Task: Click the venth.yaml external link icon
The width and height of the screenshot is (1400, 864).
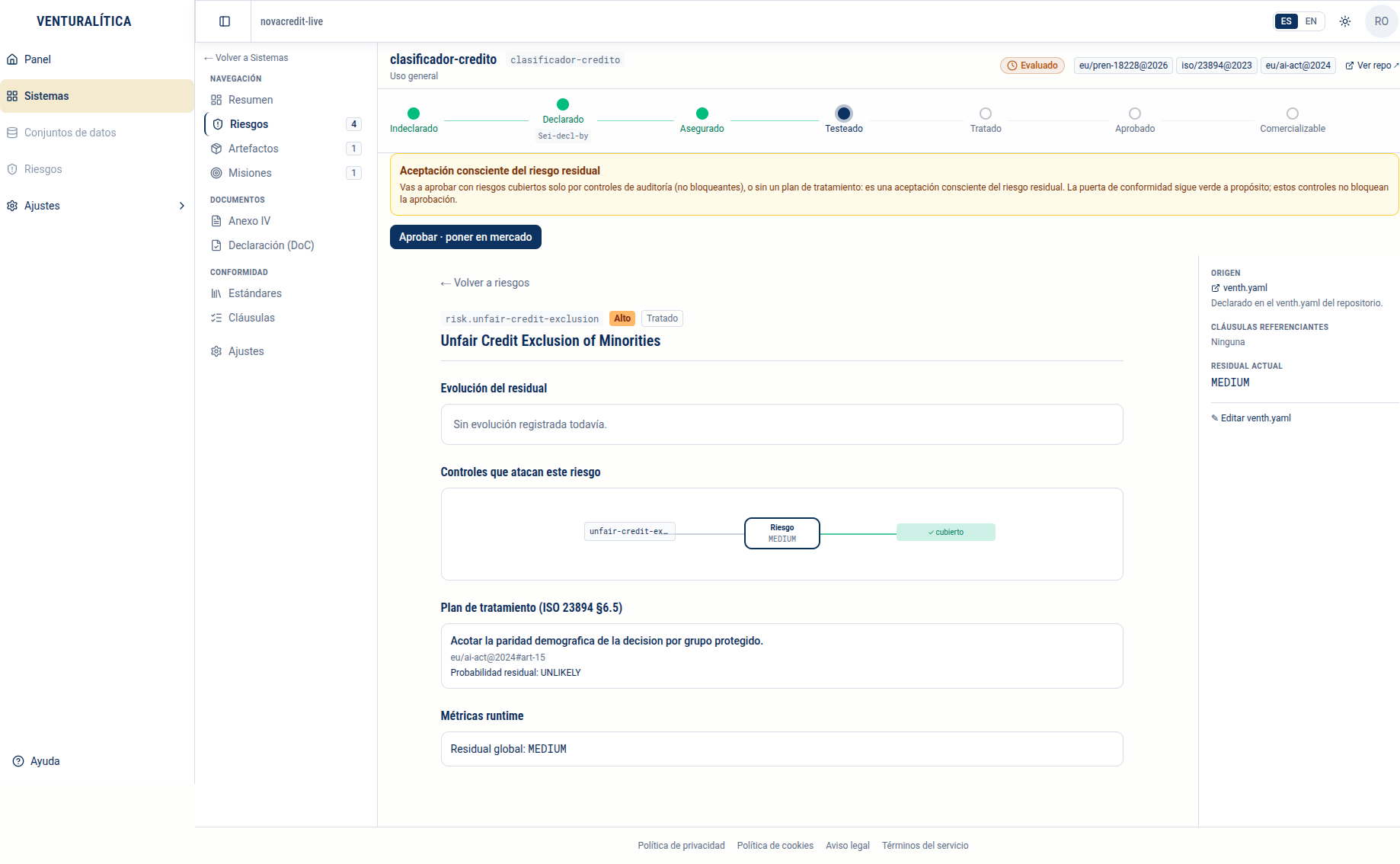Action: [1216, 288]
